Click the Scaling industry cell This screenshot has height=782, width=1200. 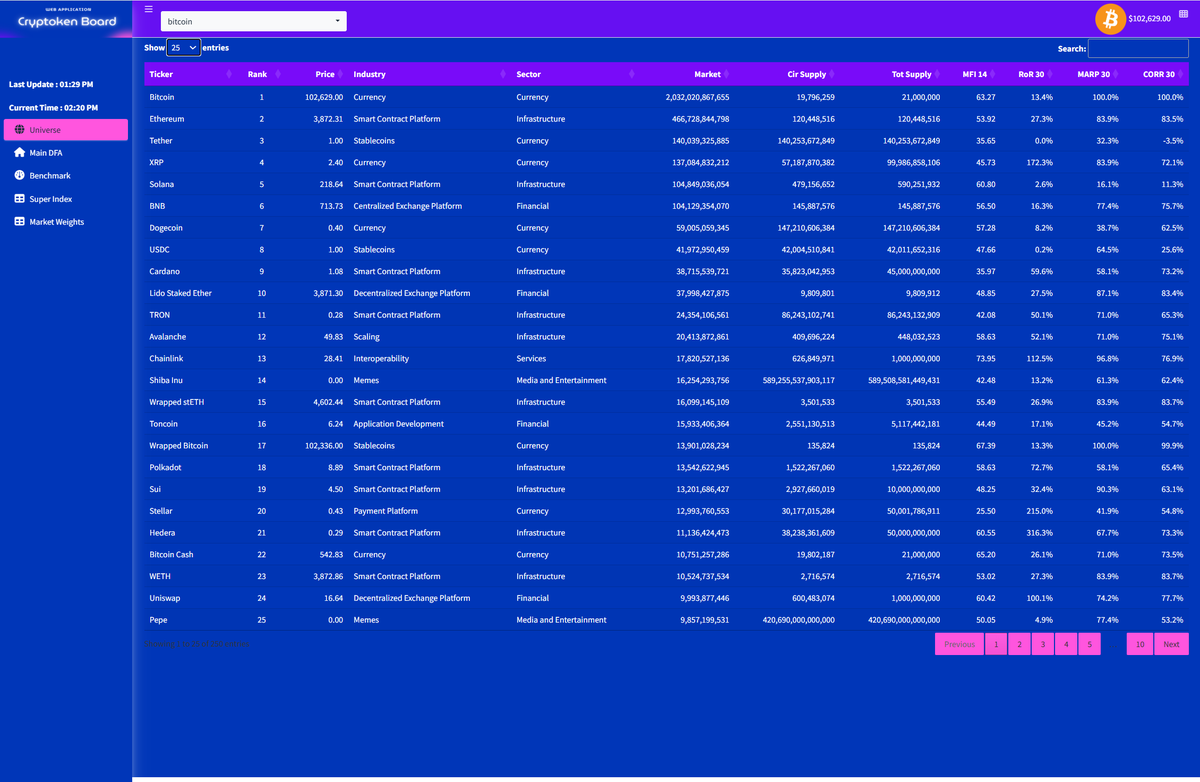tap(430, 337)
